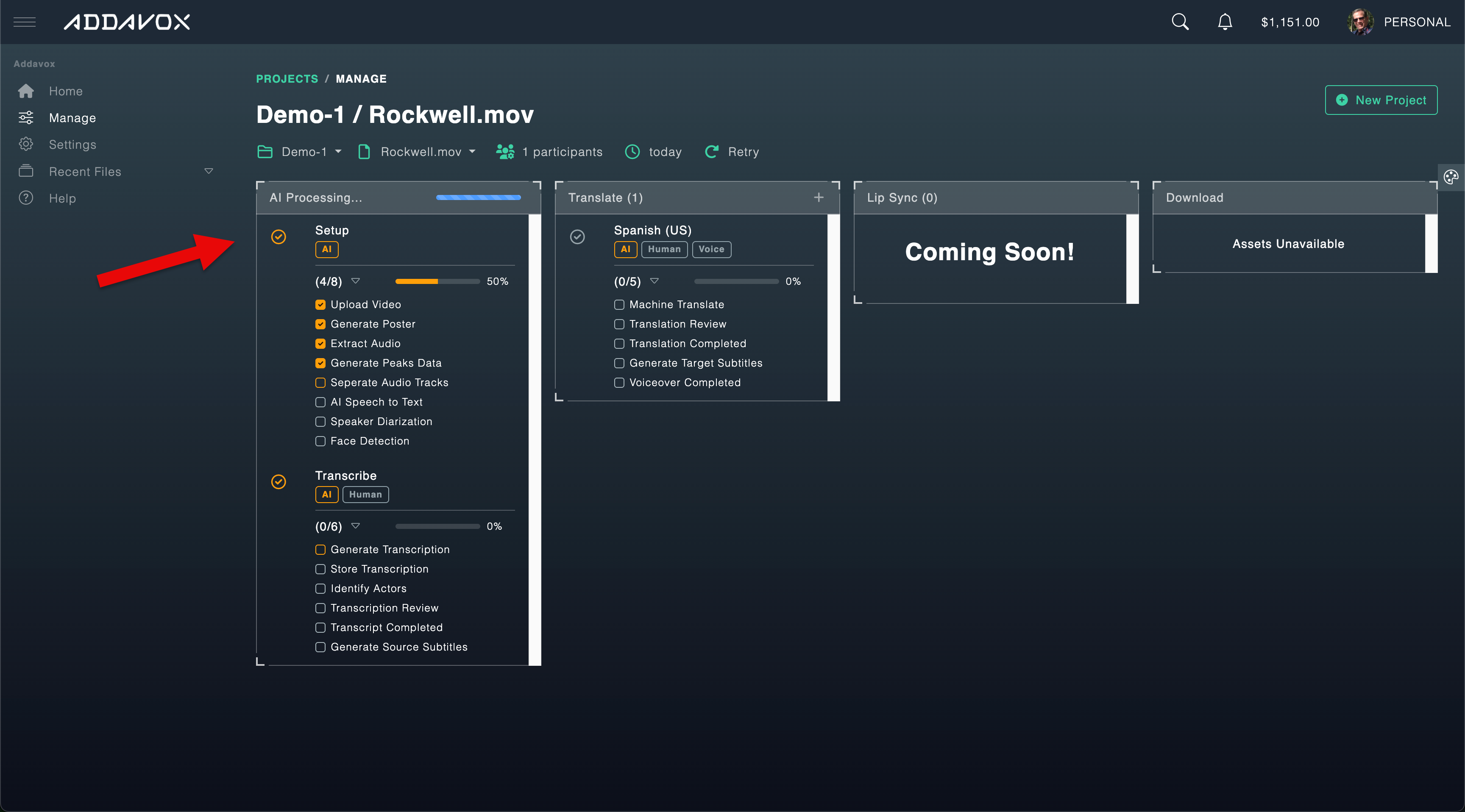Click the Home house icon
Image resolution: width=1465 pixels, height=812 pixels.
(26, 91)
